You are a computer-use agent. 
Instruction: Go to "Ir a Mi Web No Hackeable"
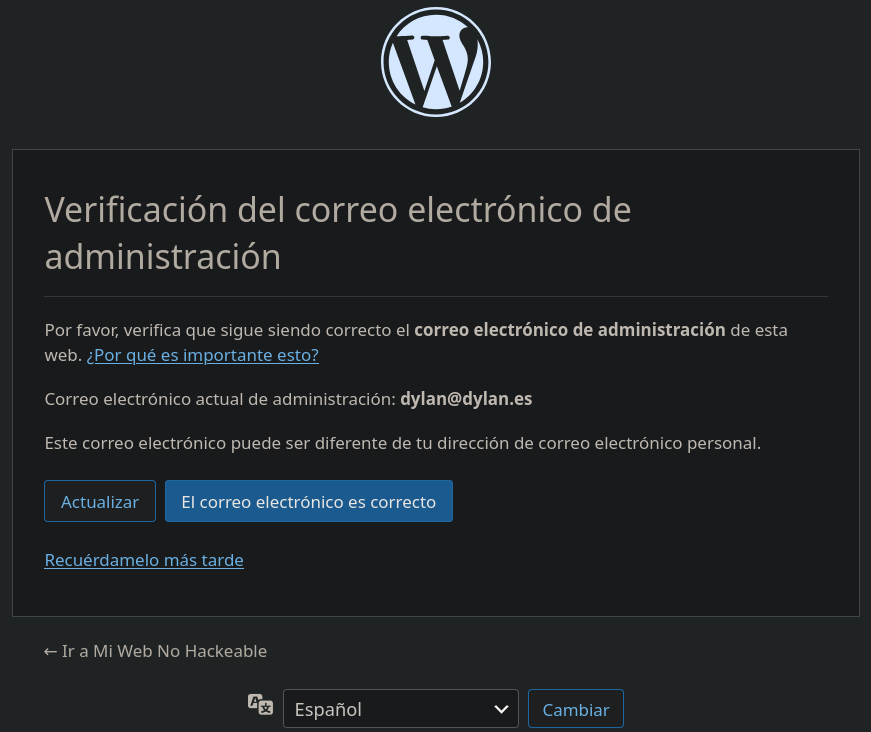click(156, 651)
